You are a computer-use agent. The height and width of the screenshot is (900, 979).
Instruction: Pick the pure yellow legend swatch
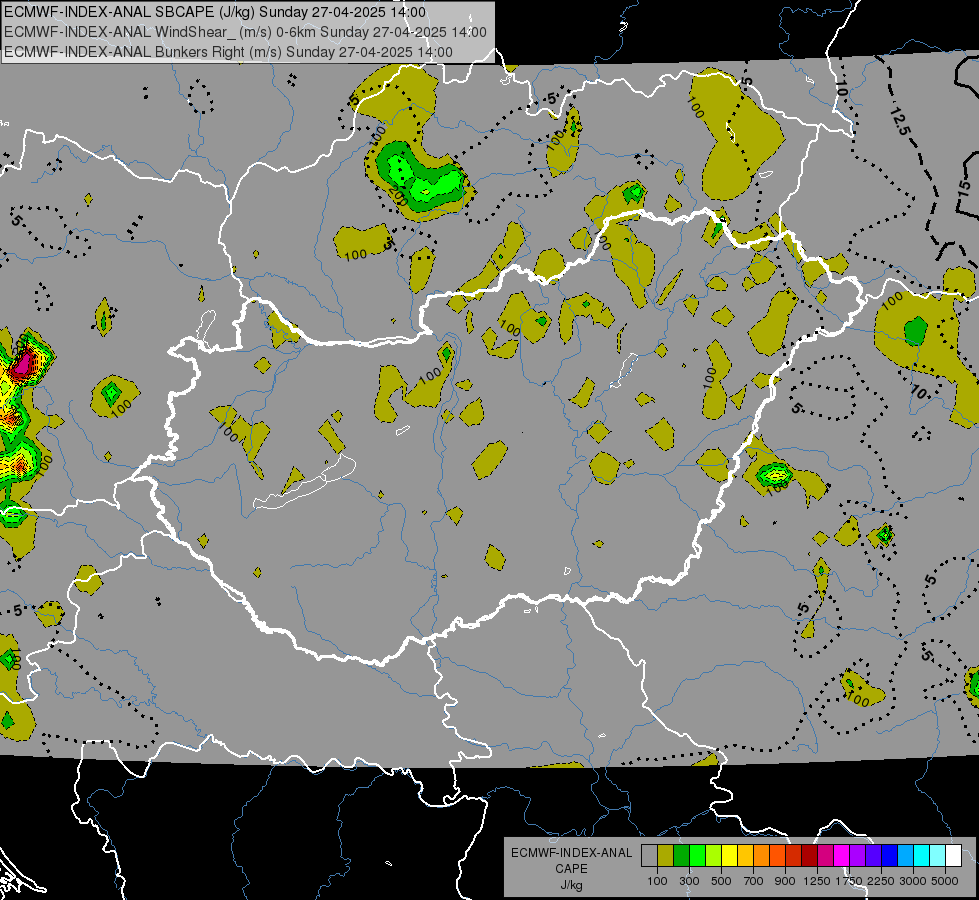coord(729,856)
